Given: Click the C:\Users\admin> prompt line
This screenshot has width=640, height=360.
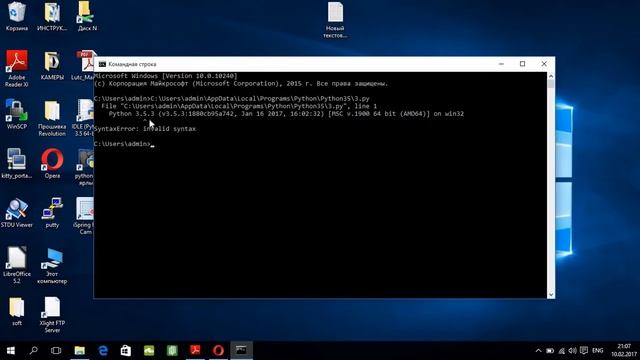Looking at the screenshot, I should click(x=124, y=144).
